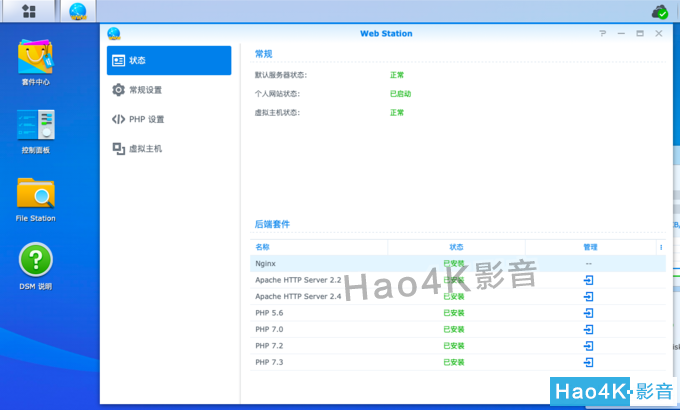The image size is (680, 410).
Task: Select the 状态 sidebar item
Action: (x=169, y=60)
